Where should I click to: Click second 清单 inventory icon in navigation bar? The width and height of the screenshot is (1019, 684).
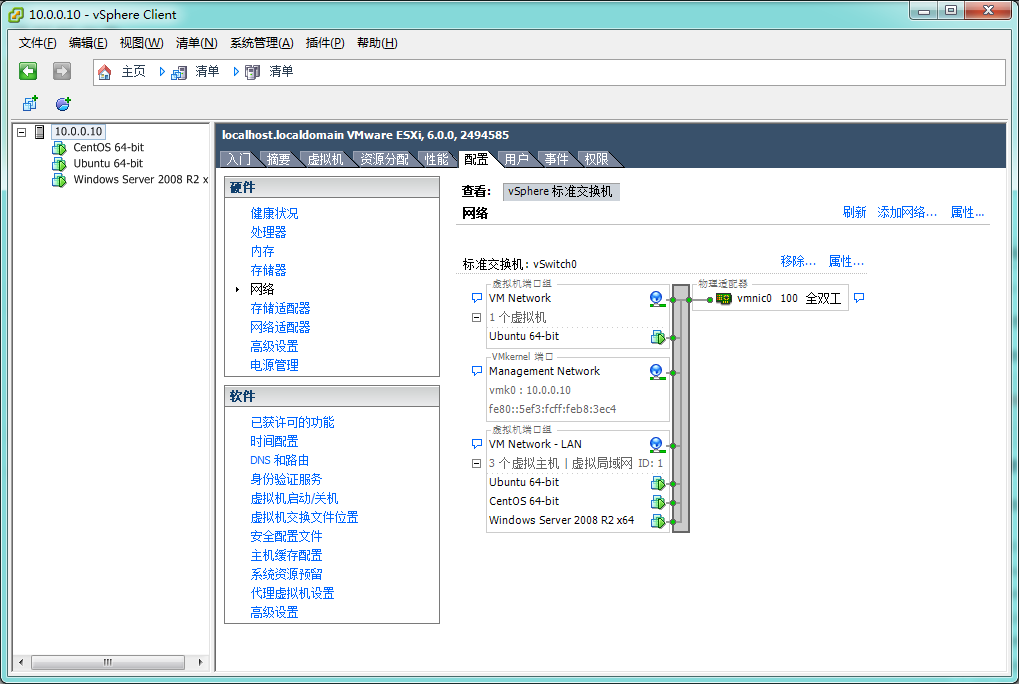click(252, 72)
